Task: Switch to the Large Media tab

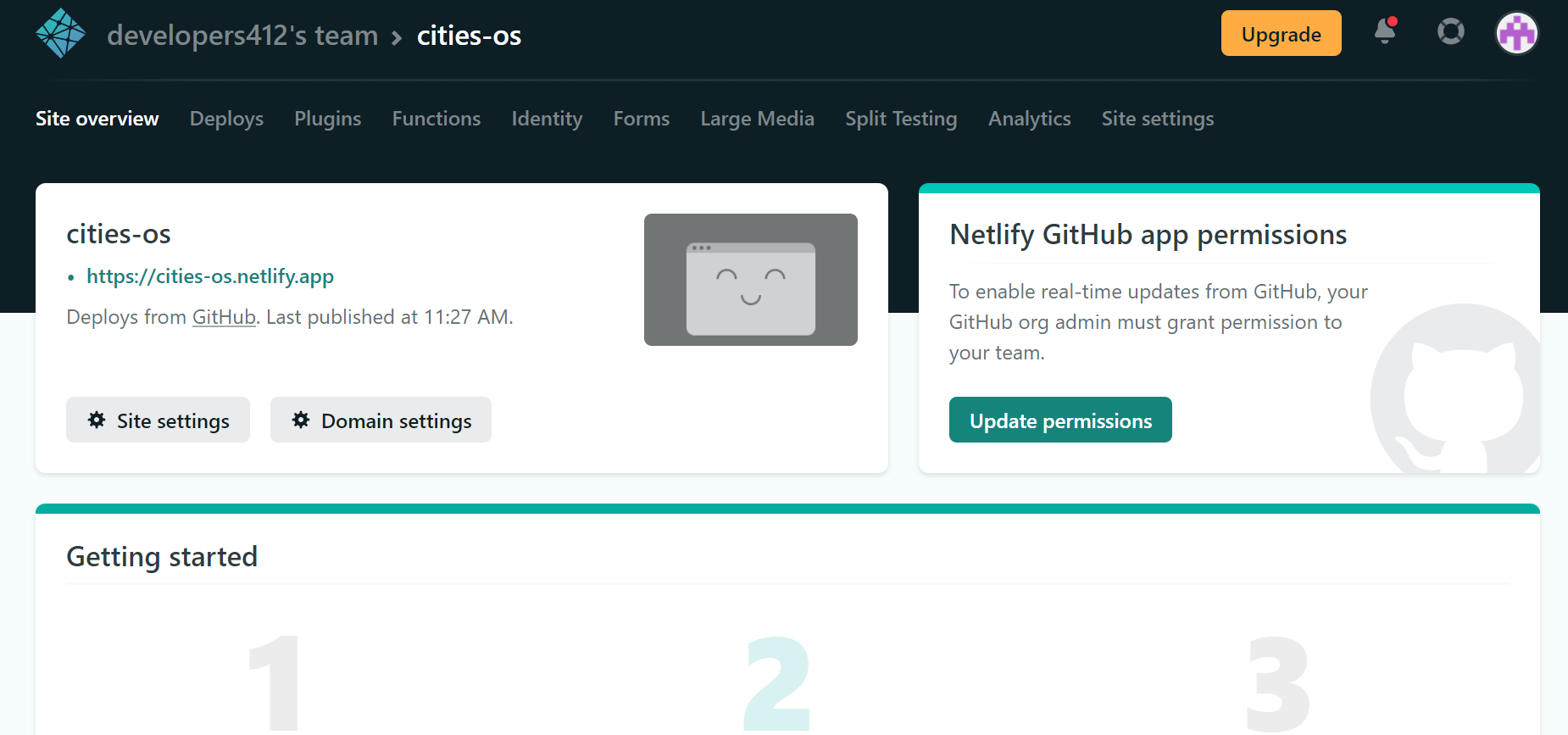Action: tap(757, 119)
